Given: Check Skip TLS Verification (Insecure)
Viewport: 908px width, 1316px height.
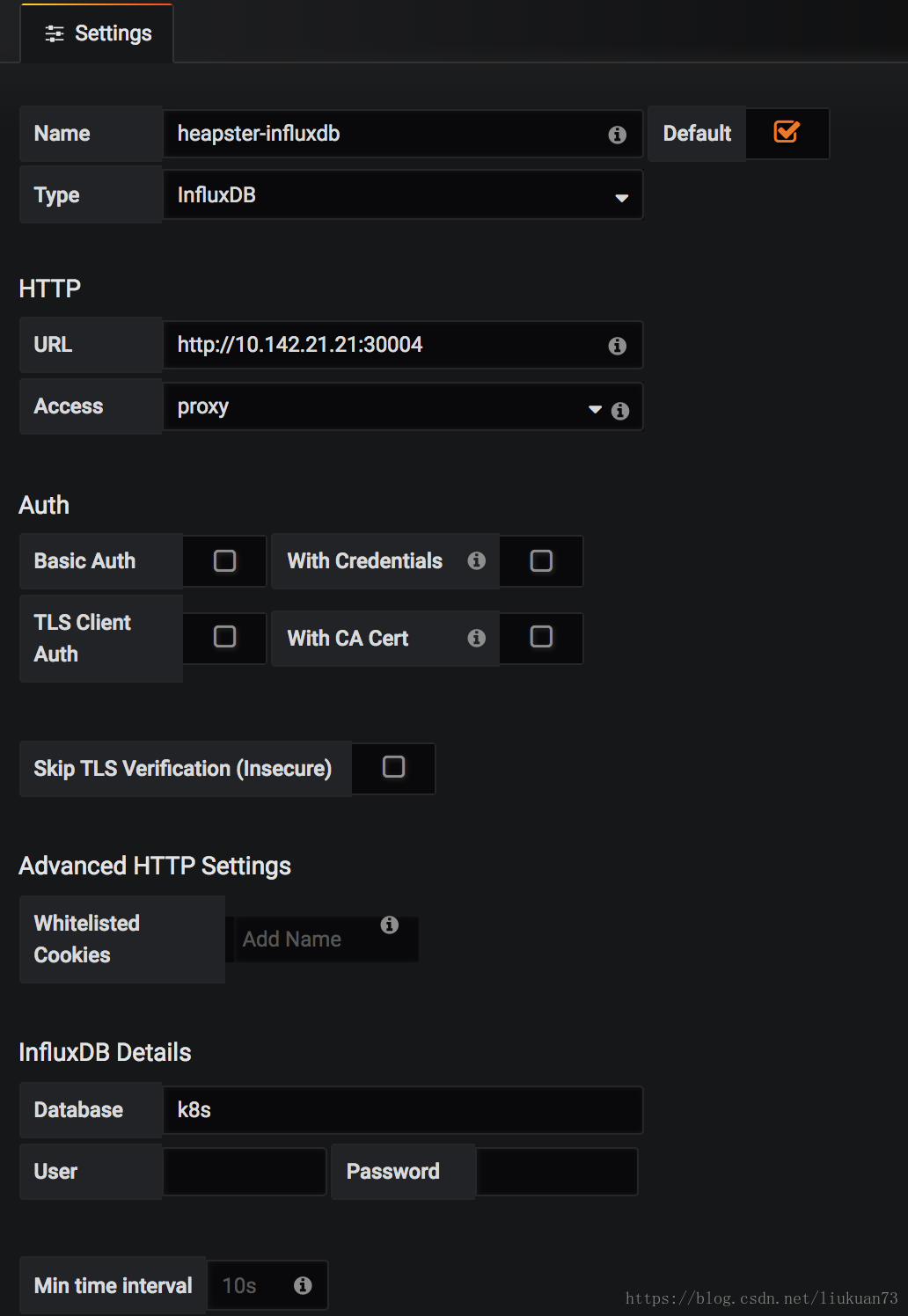Looking at the screenshot, I should (394, 766).
